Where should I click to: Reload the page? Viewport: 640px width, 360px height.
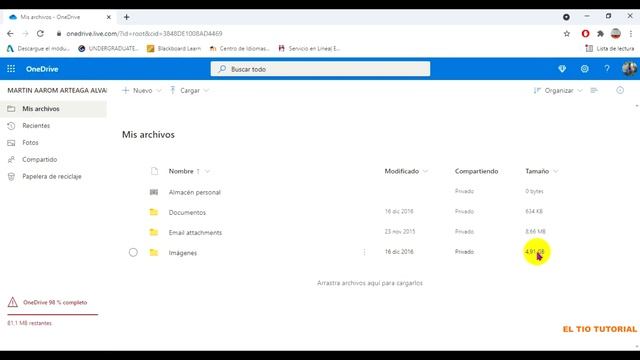point(40,33)
